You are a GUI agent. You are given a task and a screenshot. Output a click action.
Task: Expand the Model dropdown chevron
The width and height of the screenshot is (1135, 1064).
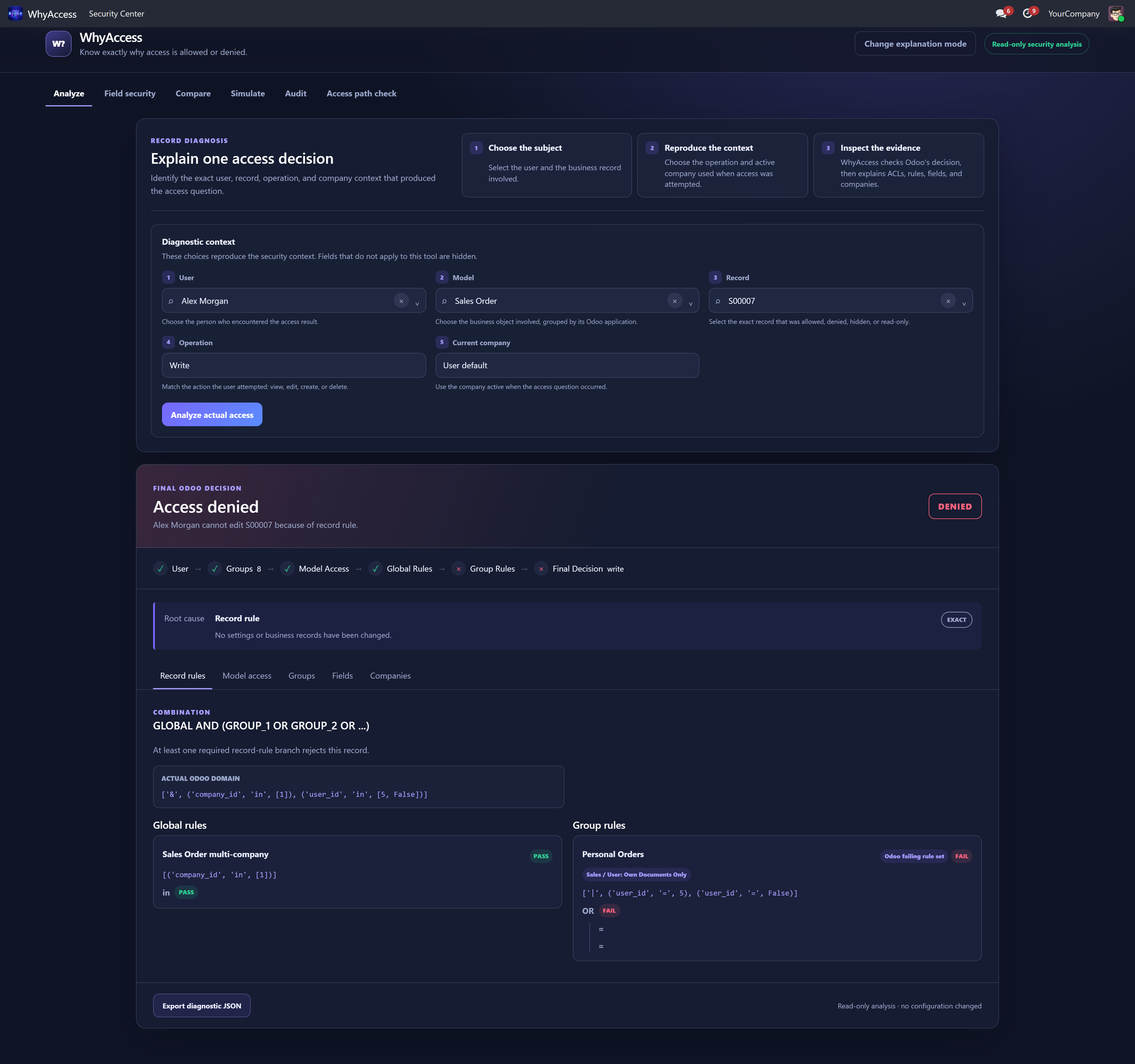point(691,304)
